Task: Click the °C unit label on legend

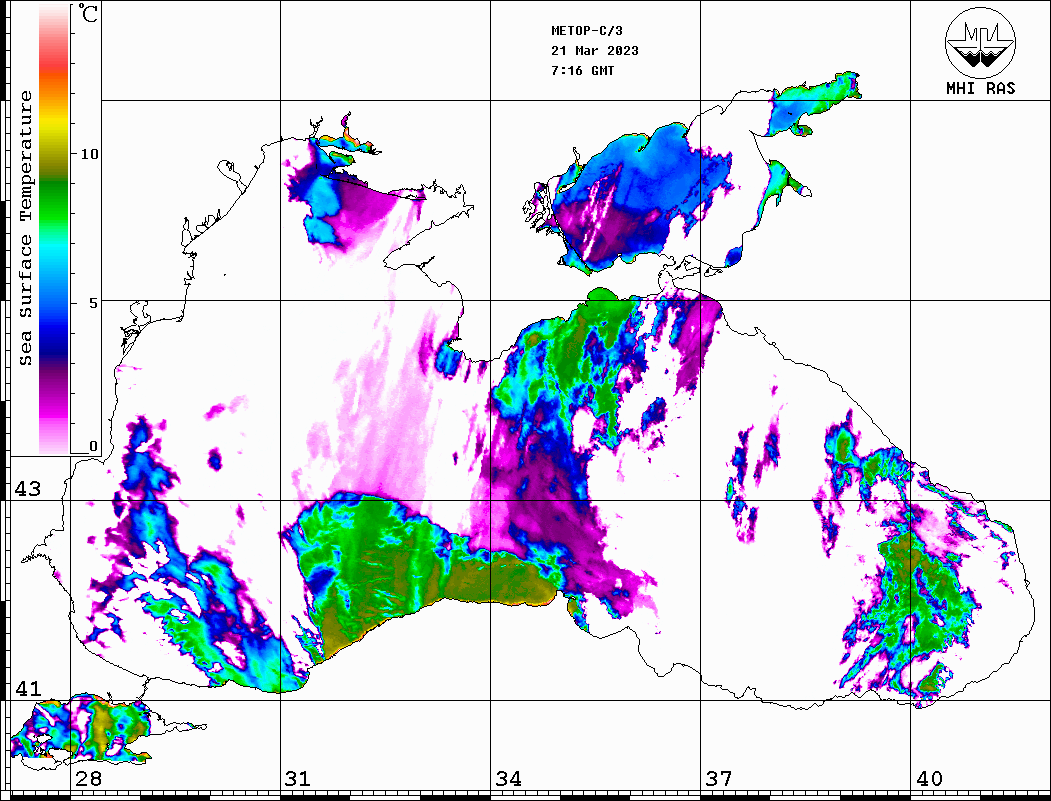Action: tap(87, 13)
